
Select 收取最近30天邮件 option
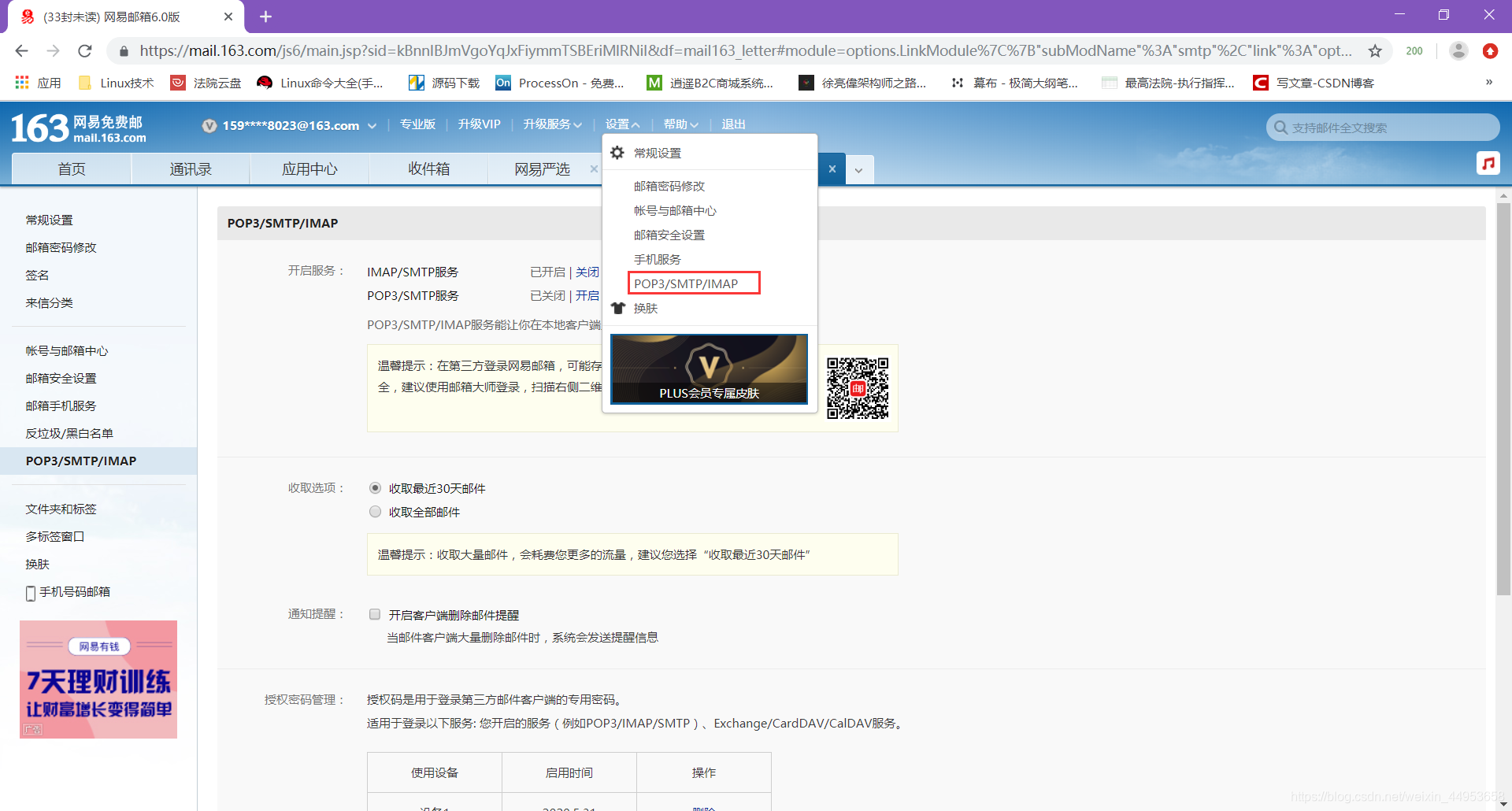tap(375, 487)
